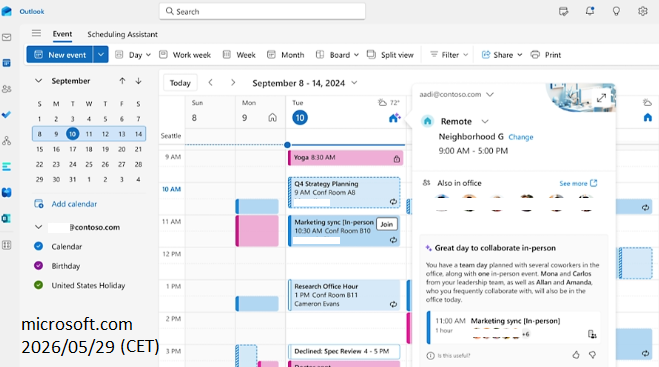Click Add calendar link
The height and width of the screenshot is (367, 659).
pos(74,204)
